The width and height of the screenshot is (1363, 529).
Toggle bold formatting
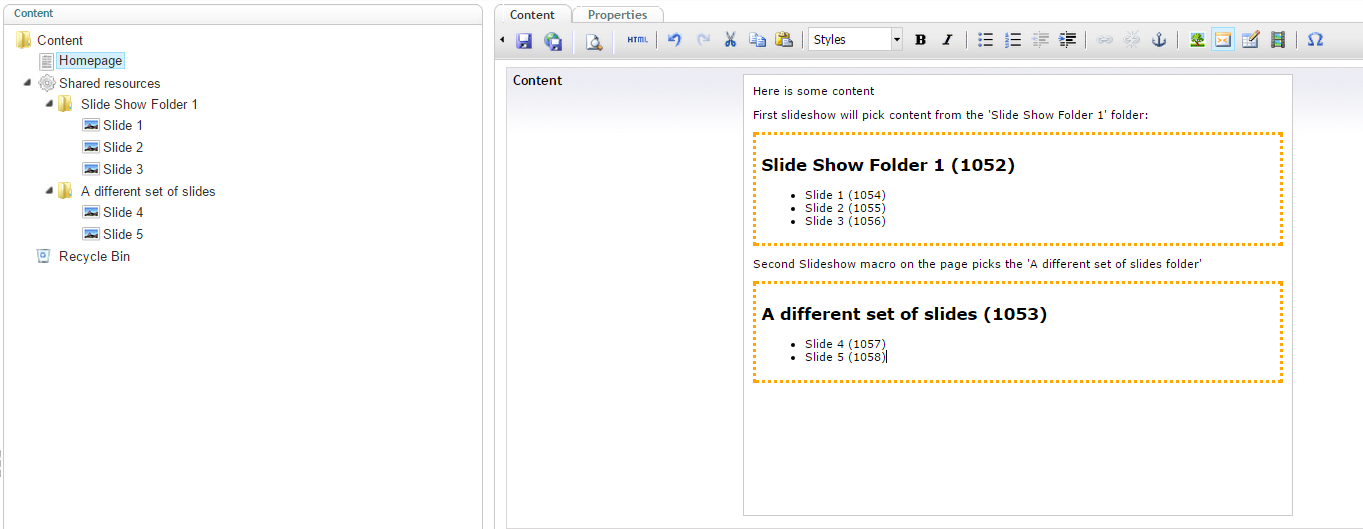[920, 40]
